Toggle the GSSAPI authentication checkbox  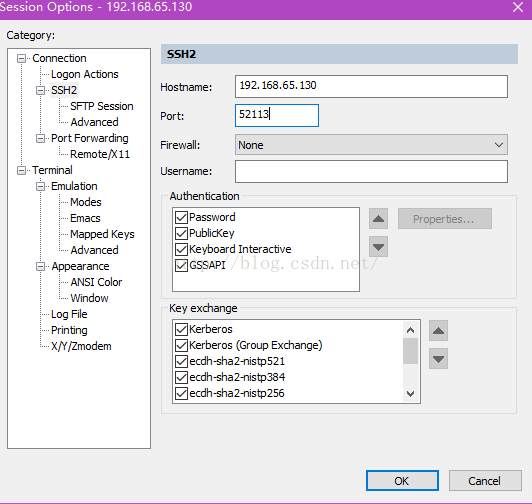tap(182, 265)
